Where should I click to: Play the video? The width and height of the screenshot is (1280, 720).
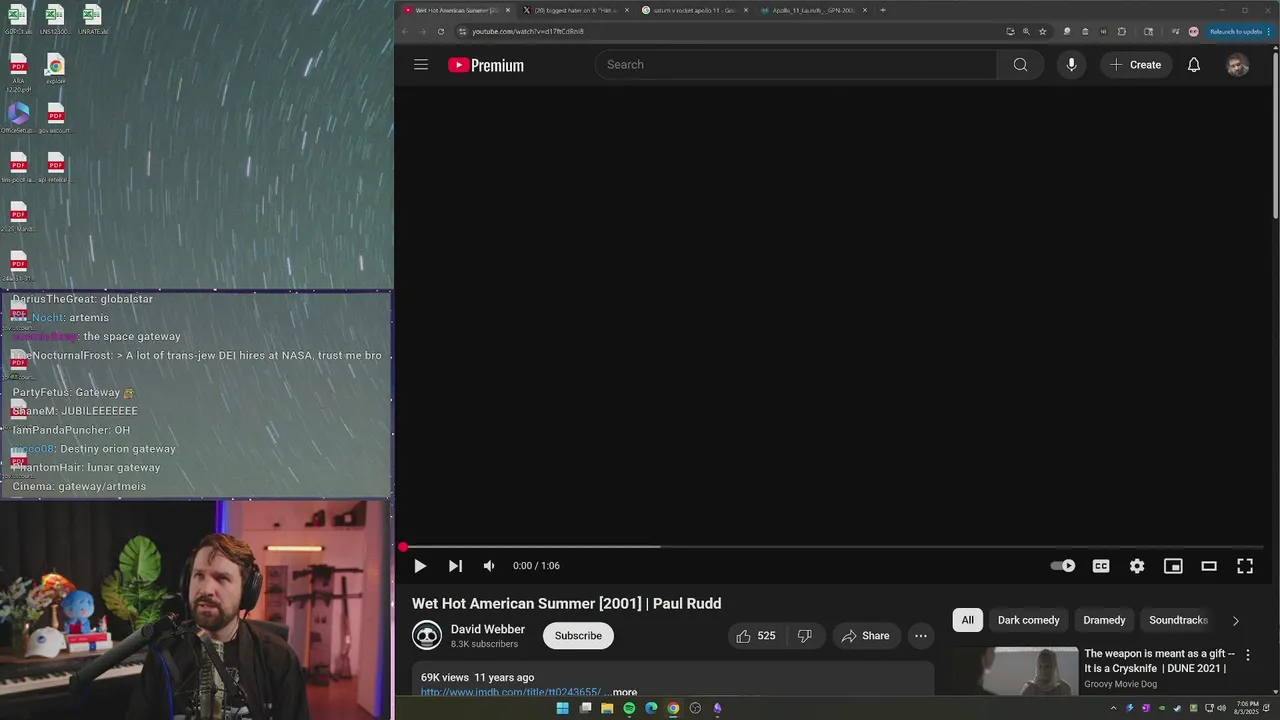[x=420, y=566]
